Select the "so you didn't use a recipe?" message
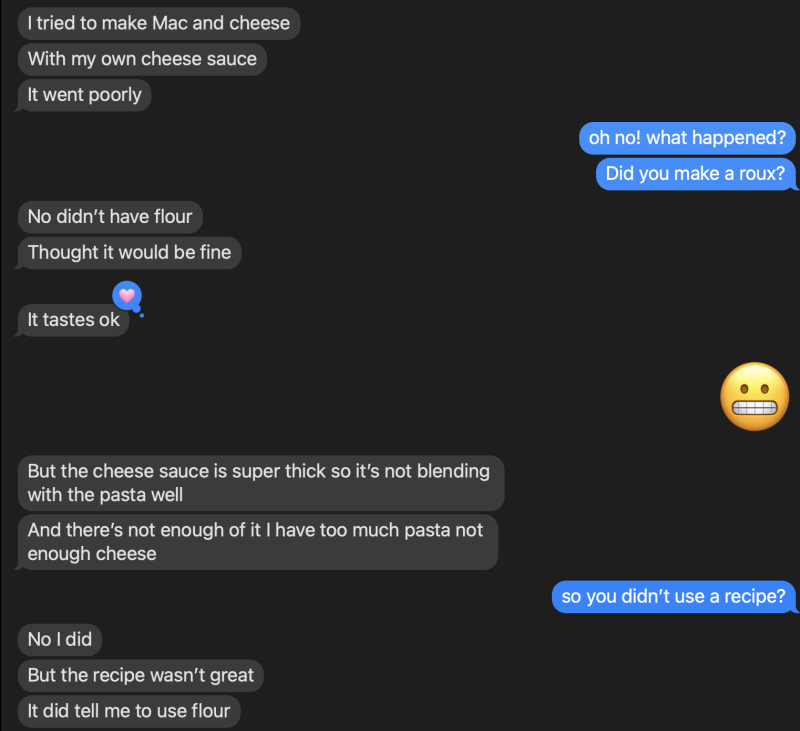 674,597
